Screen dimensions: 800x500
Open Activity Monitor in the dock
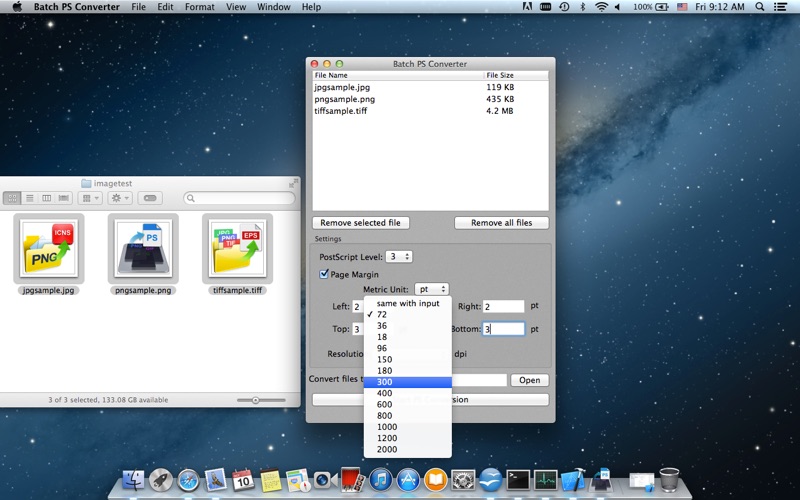(x=545, y=480)
